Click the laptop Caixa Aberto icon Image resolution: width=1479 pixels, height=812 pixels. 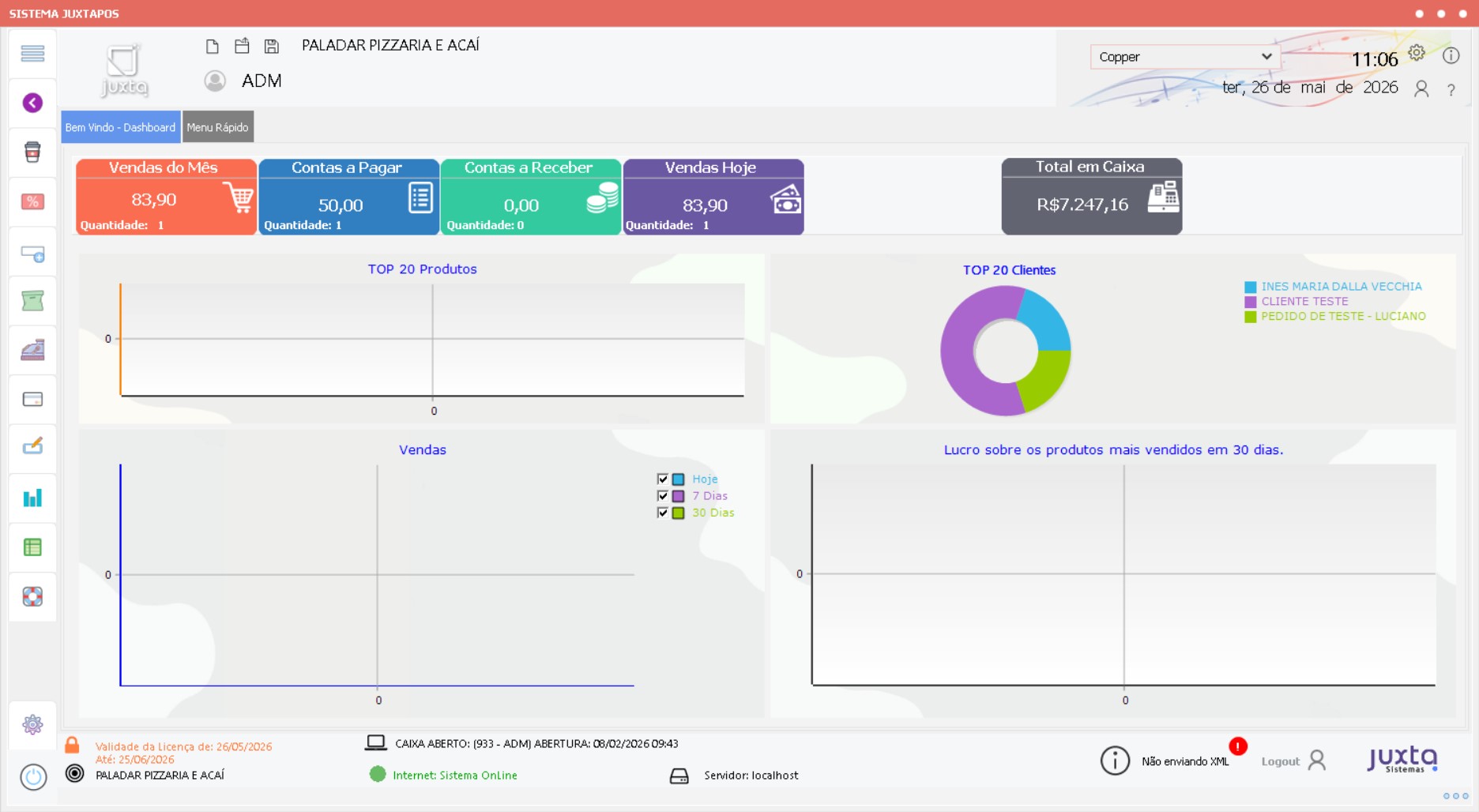click(375, 743)
